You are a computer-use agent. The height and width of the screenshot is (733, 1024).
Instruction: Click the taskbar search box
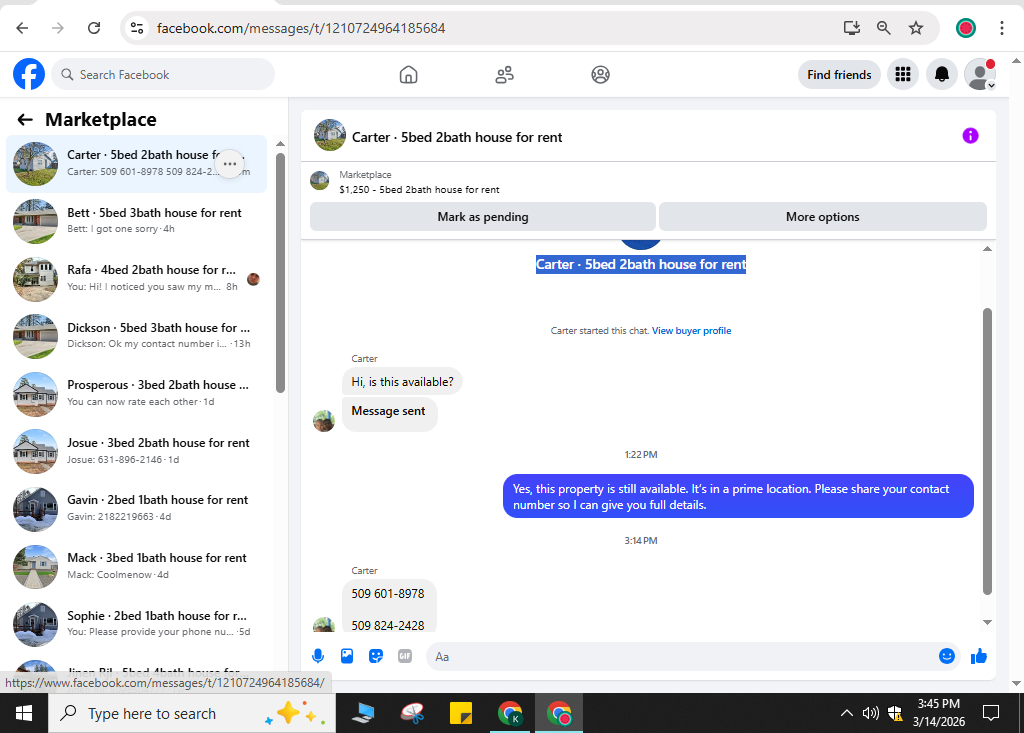point(192,713)
